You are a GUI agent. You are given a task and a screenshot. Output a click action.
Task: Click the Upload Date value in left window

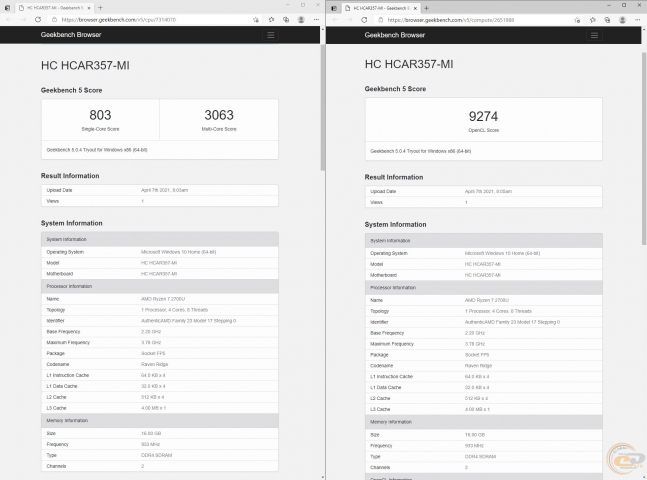164,190
